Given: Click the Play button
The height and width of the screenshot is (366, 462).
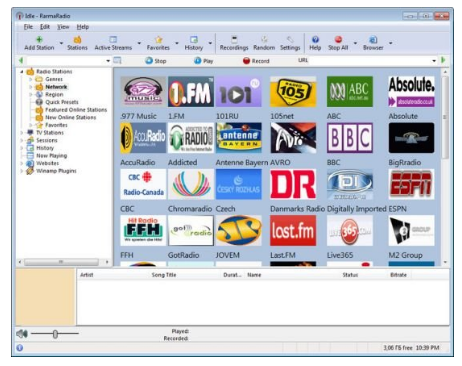Looking at the screenshot, I should [203, 61].
